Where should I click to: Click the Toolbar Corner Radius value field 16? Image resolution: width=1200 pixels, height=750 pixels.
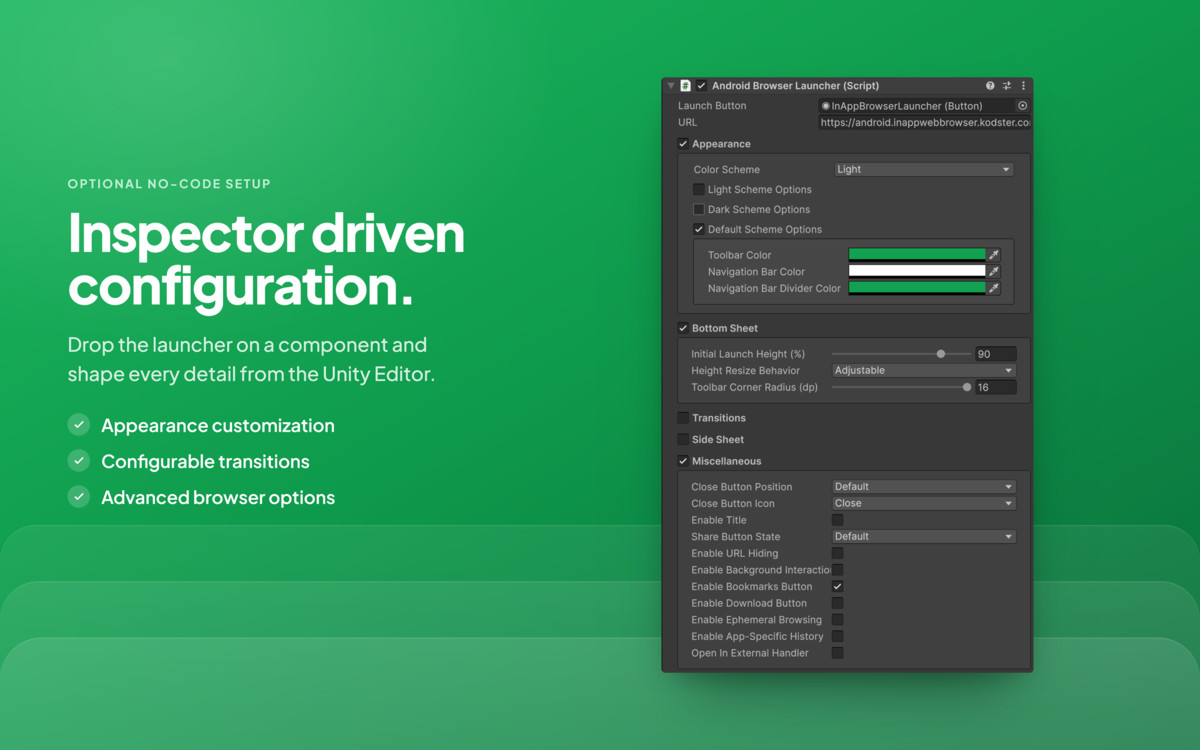pos(996,387)
